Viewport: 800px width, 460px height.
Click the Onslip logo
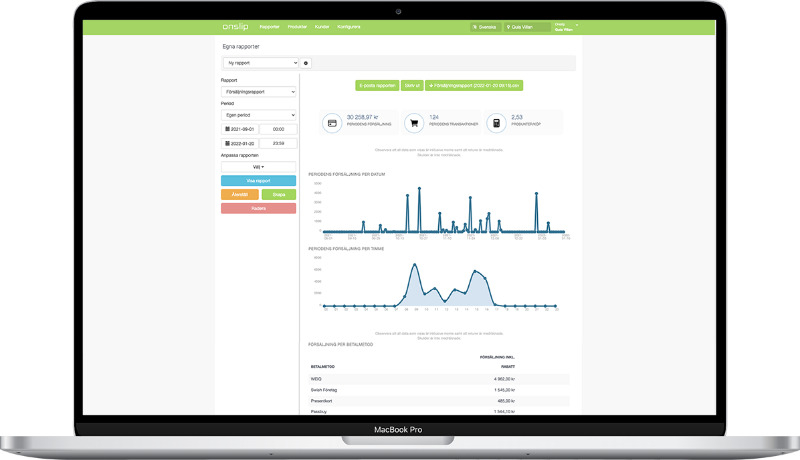pos(235,27)
